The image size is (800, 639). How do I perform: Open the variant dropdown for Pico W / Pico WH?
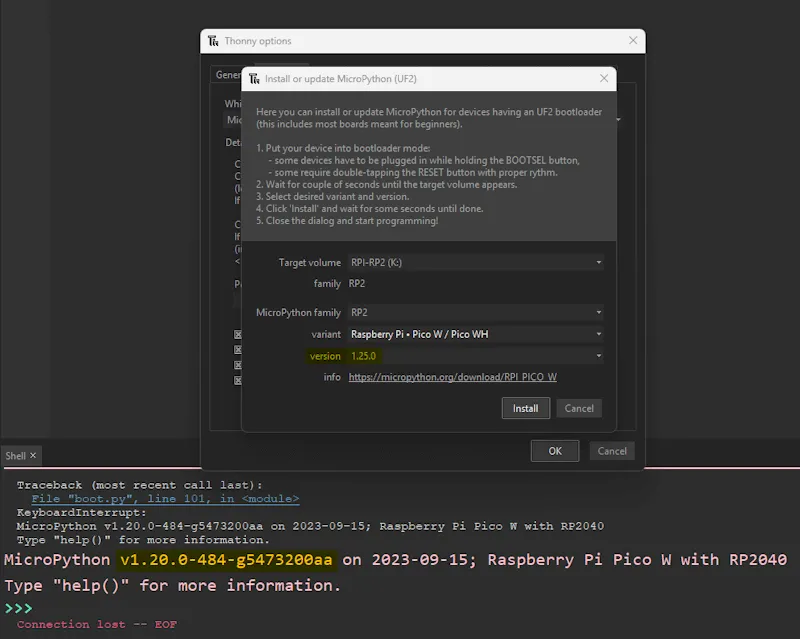tap(599, 334)
